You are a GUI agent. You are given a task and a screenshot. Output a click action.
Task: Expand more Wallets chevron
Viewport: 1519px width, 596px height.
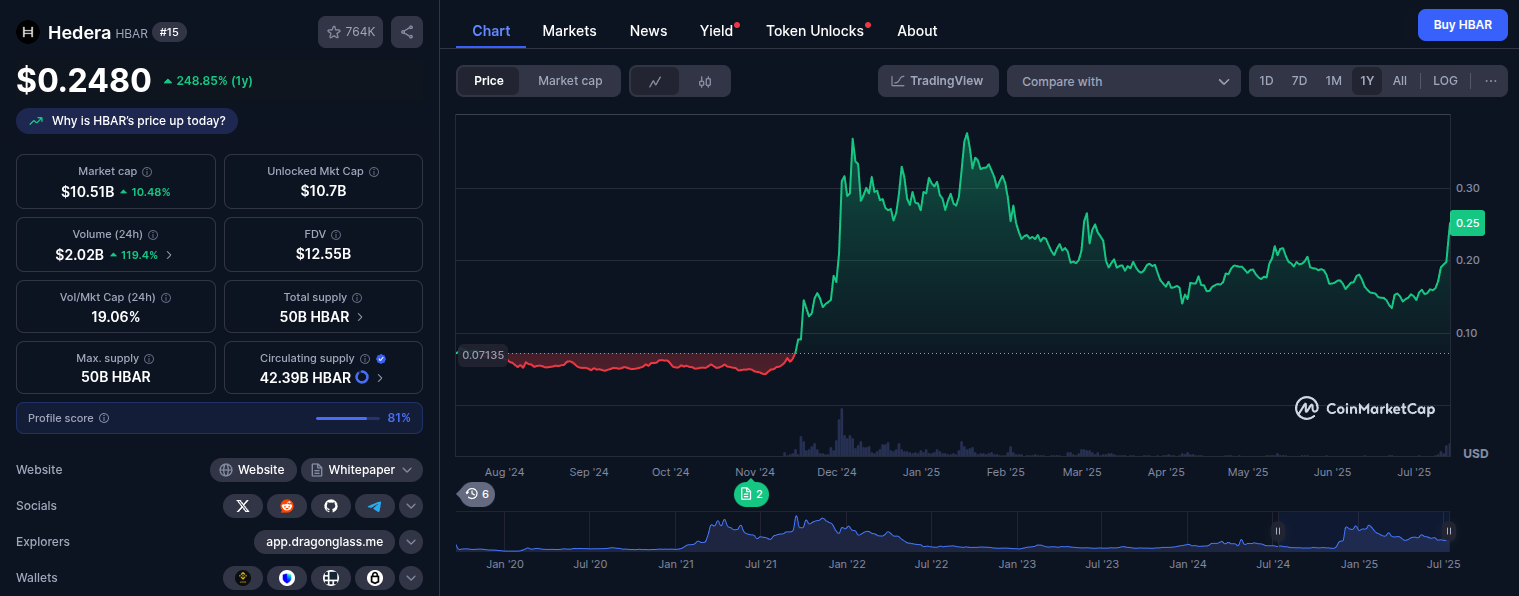click(x=411, y=578)
